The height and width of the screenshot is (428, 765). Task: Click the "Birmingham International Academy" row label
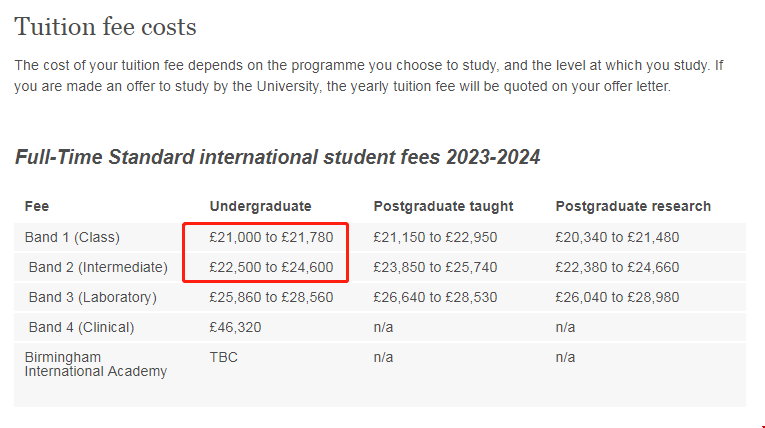pyautogui.click(x=95, y=364)
